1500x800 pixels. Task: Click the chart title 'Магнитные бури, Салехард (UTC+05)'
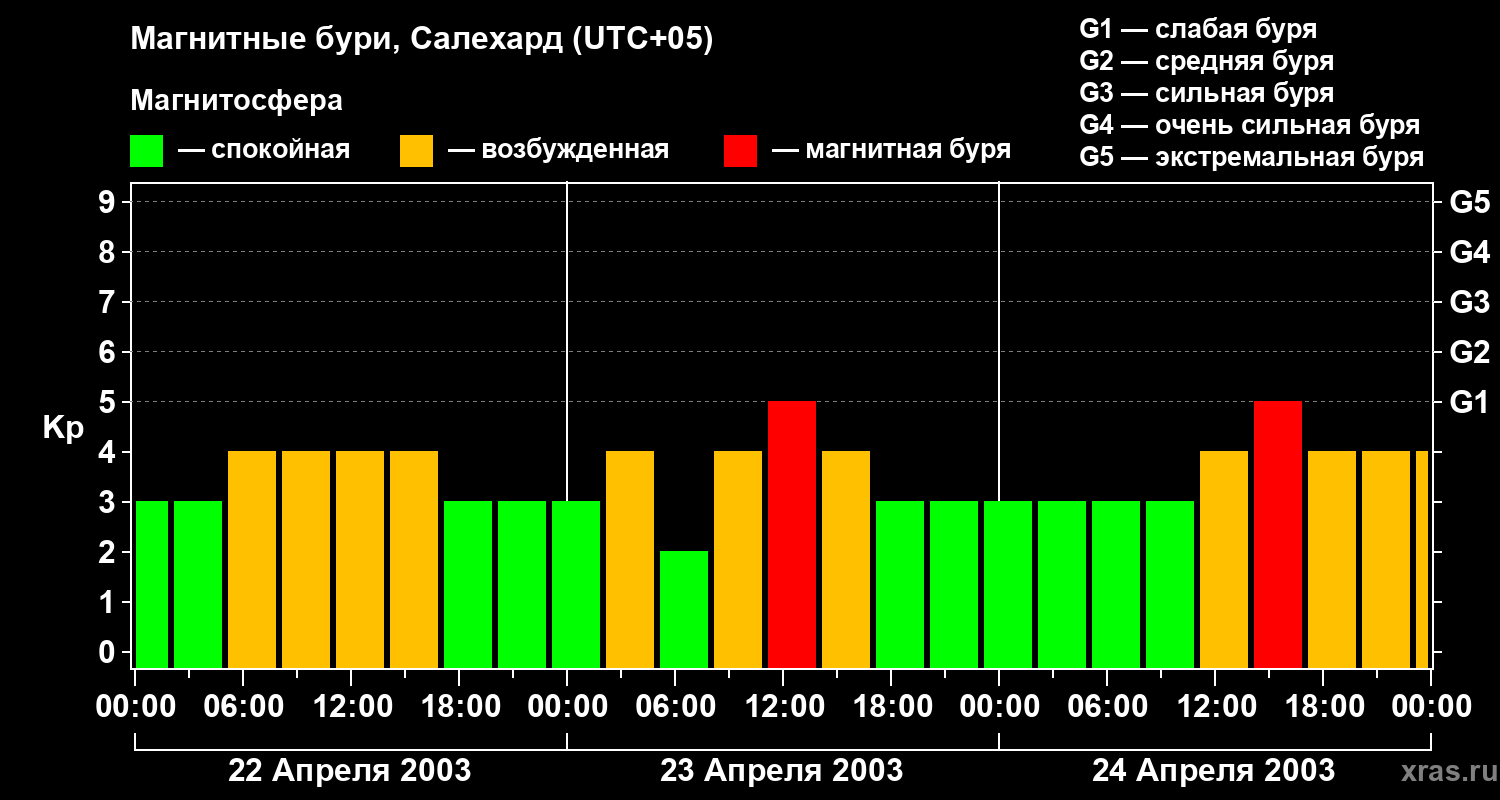click(422, 41)
